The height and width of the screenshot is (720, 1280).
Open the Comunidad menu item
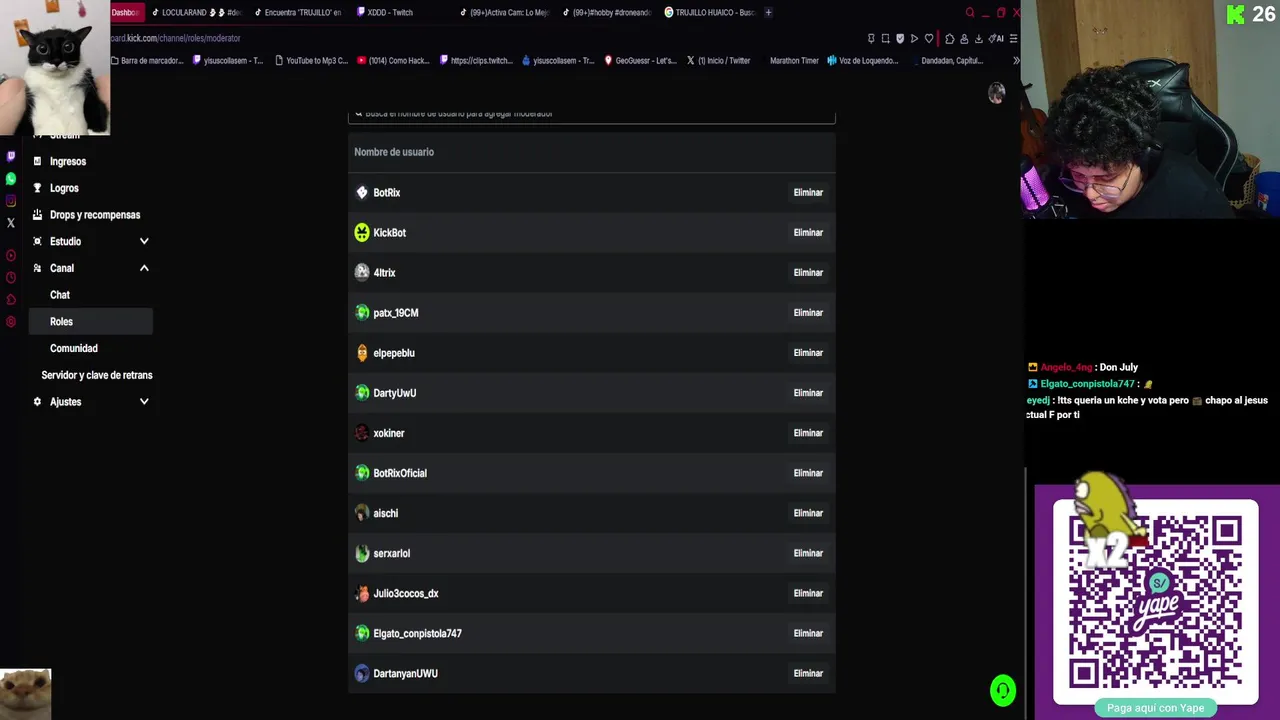(74, 348)
